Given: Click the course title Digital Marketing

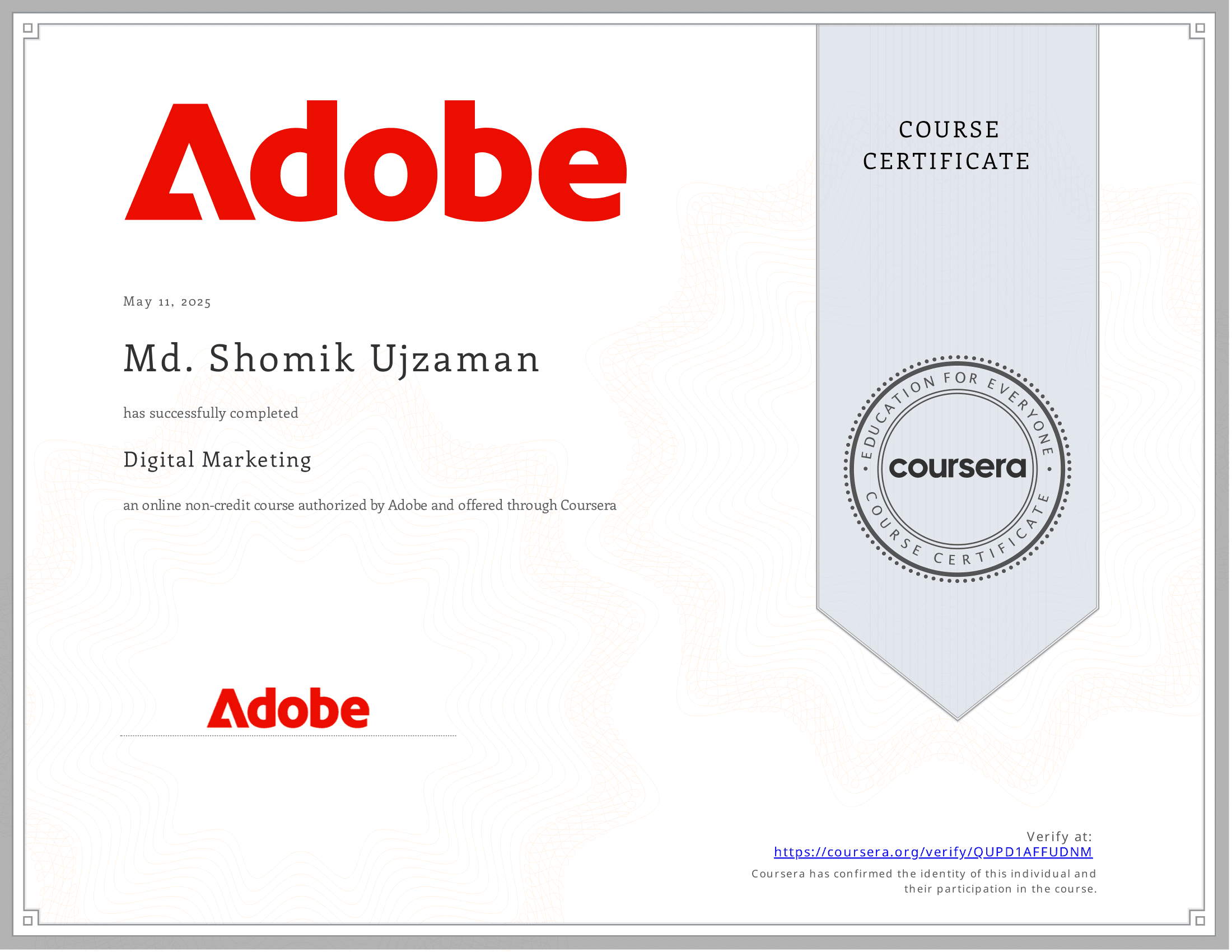Looking at the screenshot, I should point(217,460).
